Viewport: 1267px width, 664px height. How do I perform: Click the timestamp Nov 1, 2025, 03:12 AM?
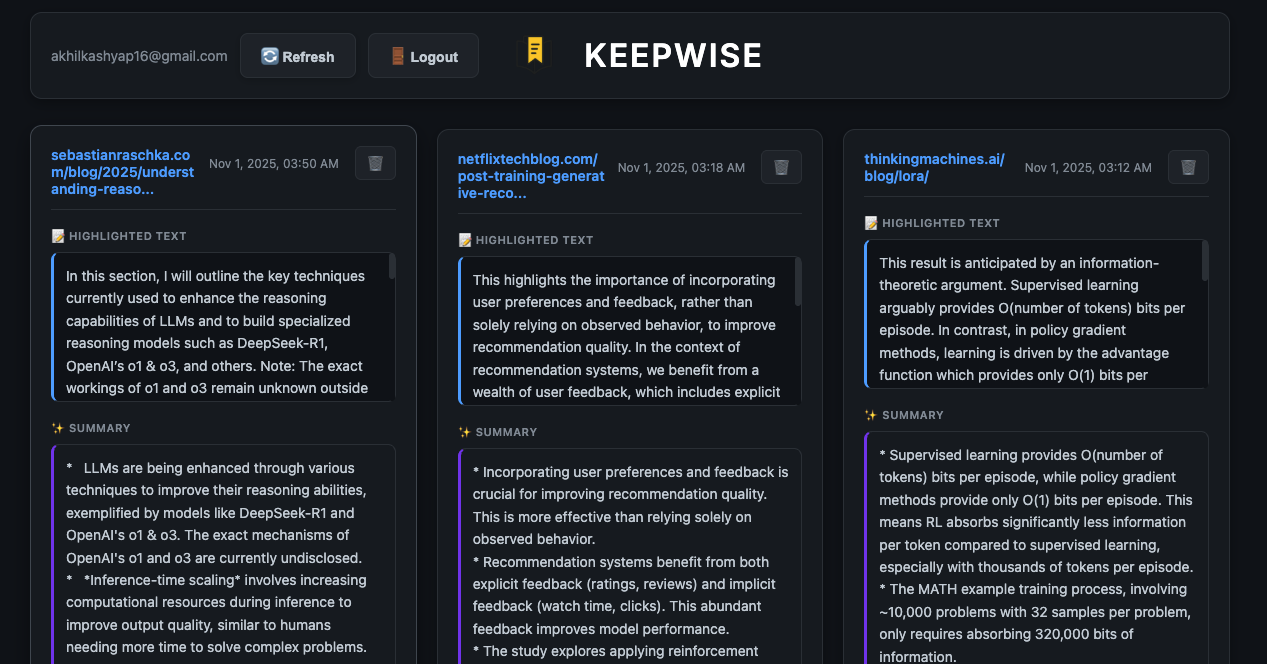pos(1088,167)
